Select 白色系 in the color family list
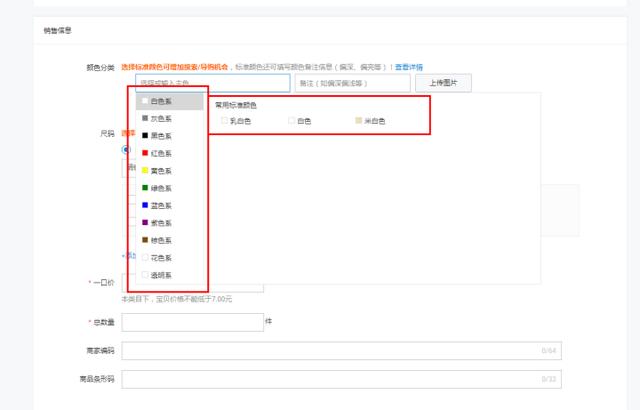The height and width of the screenshot is (410, 640). 170,101
